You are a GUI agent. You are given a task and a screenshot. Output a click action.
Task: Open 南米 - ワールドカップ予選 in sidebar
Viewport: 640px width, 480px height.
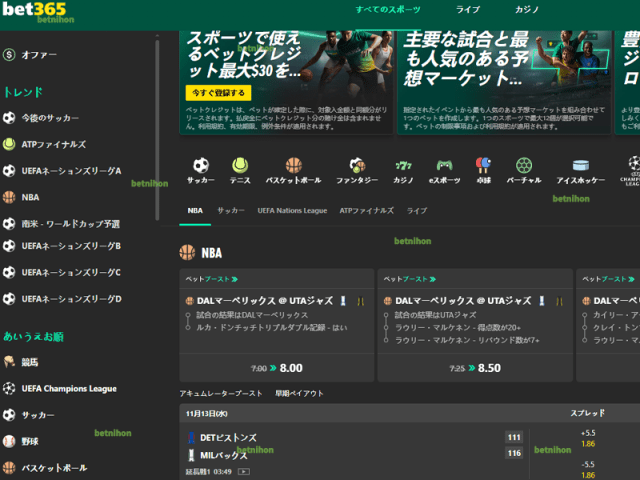(70, 224)
